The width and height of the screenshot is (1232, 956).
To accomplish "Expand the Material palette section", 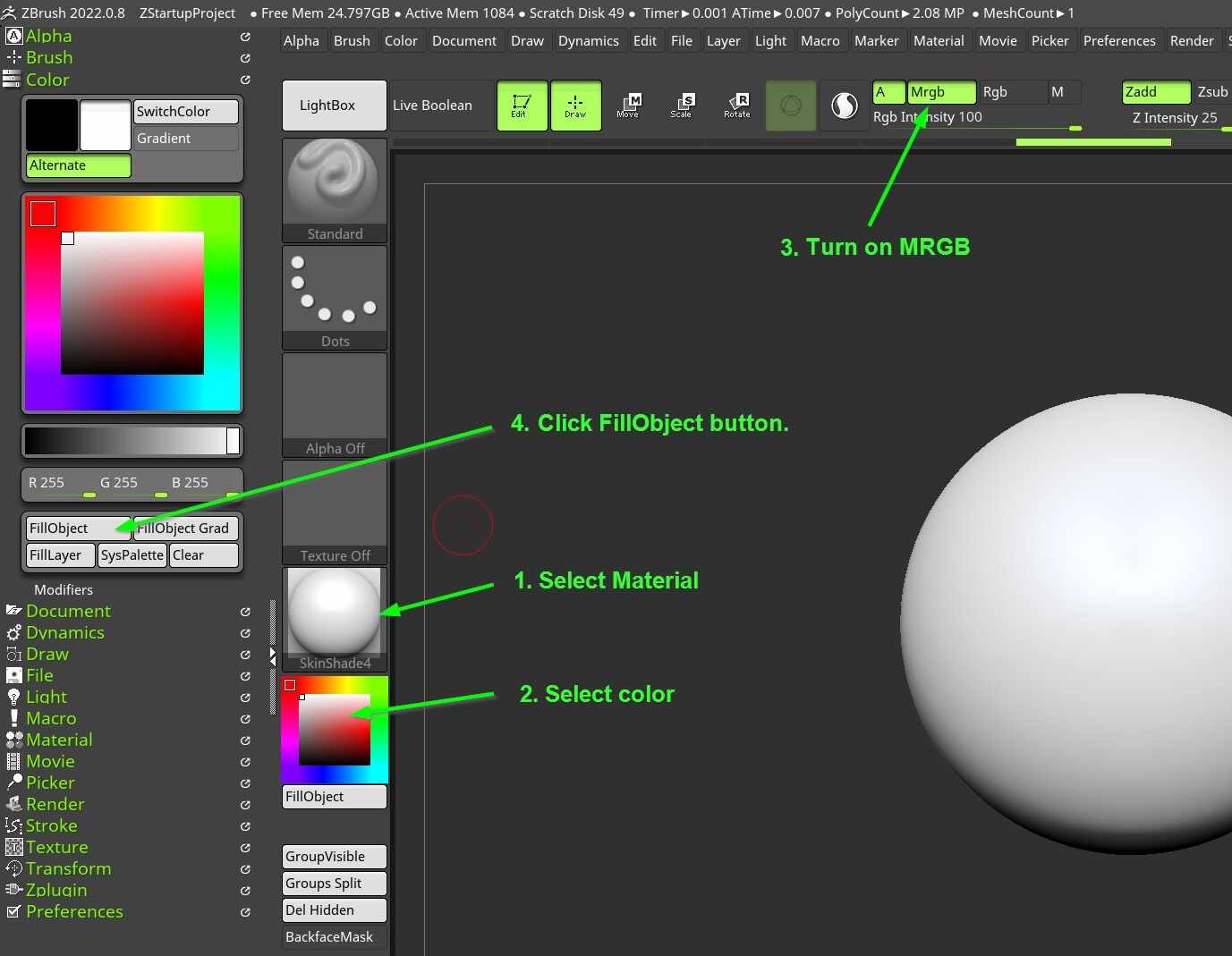I will click(x=59, y=740).
